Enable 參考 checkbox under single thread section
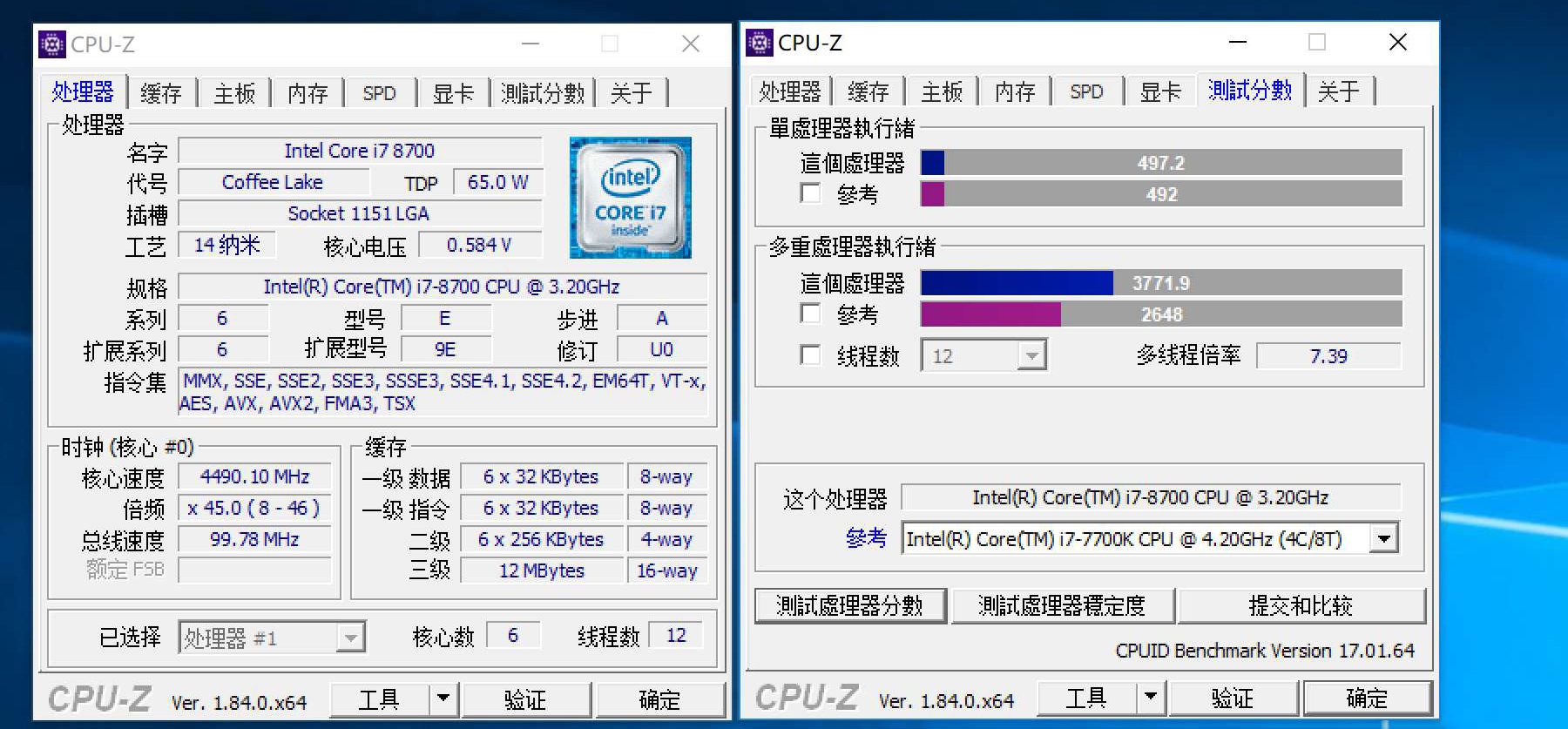This screenshot has height=729, width=1568. (x=810, y=193)
